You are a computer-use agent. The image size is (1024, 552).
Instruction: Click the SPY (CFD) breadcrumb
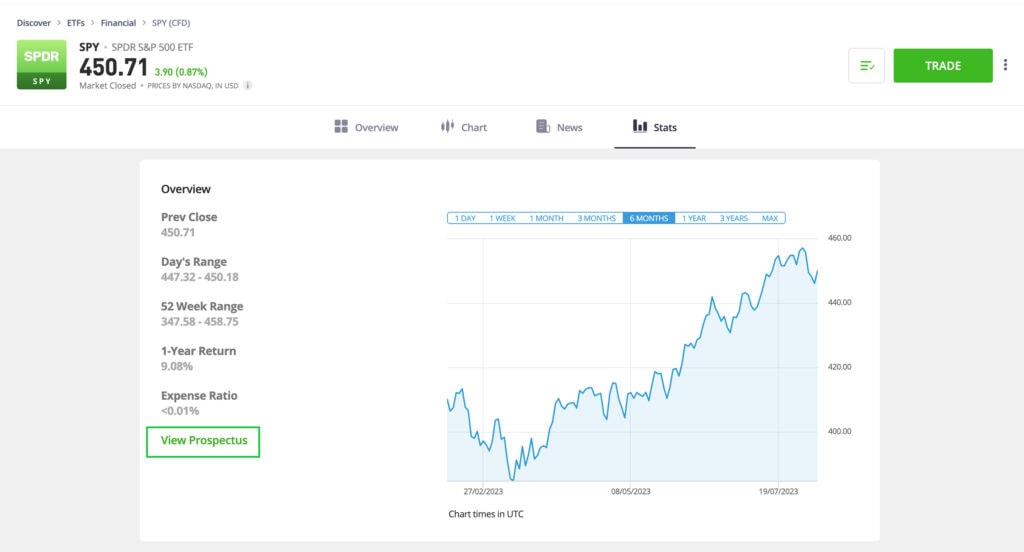(171, 23)
